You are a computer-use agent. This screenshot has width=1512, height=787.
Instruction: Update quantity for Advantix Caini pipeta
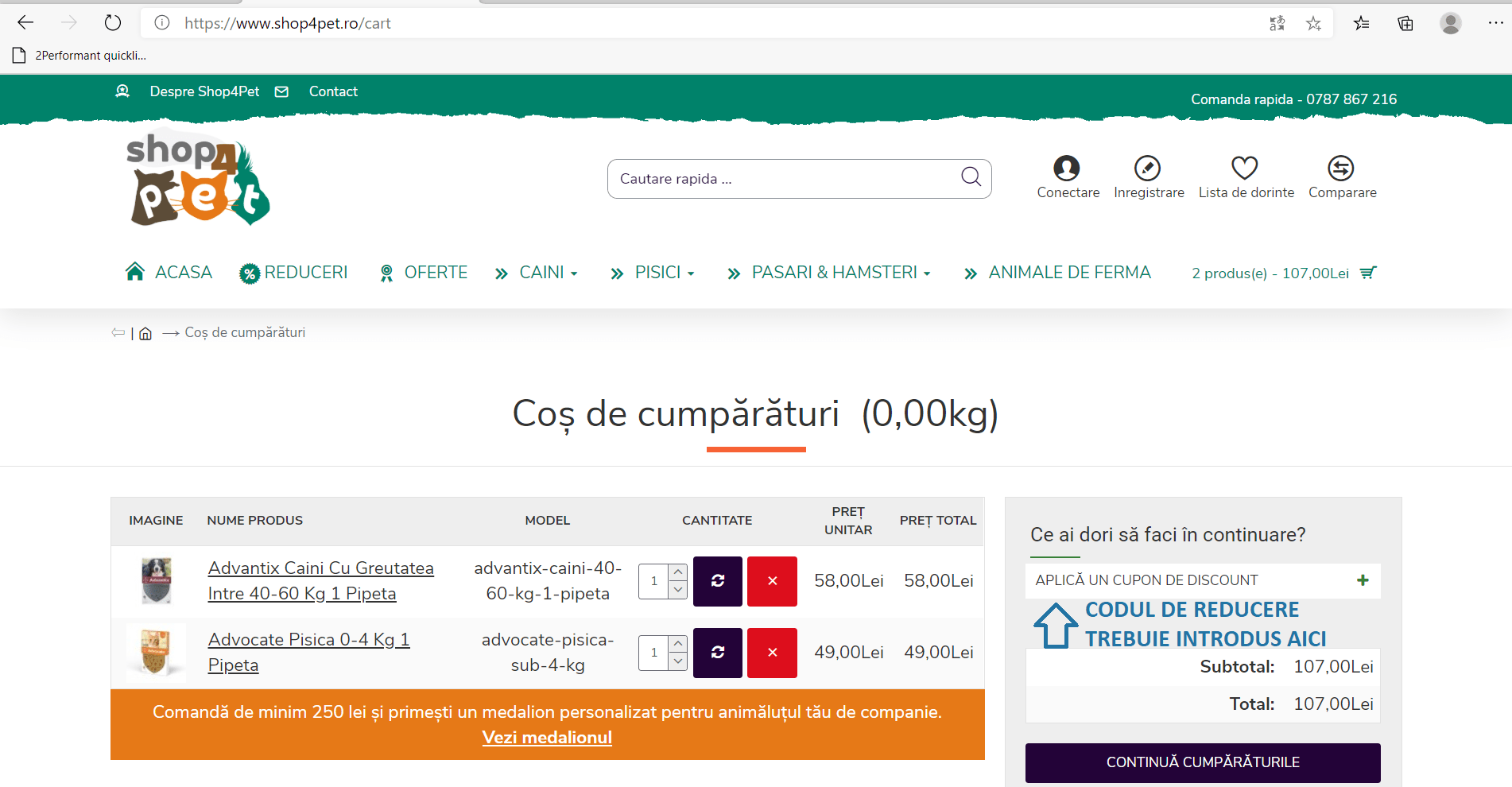coord(717,581)
